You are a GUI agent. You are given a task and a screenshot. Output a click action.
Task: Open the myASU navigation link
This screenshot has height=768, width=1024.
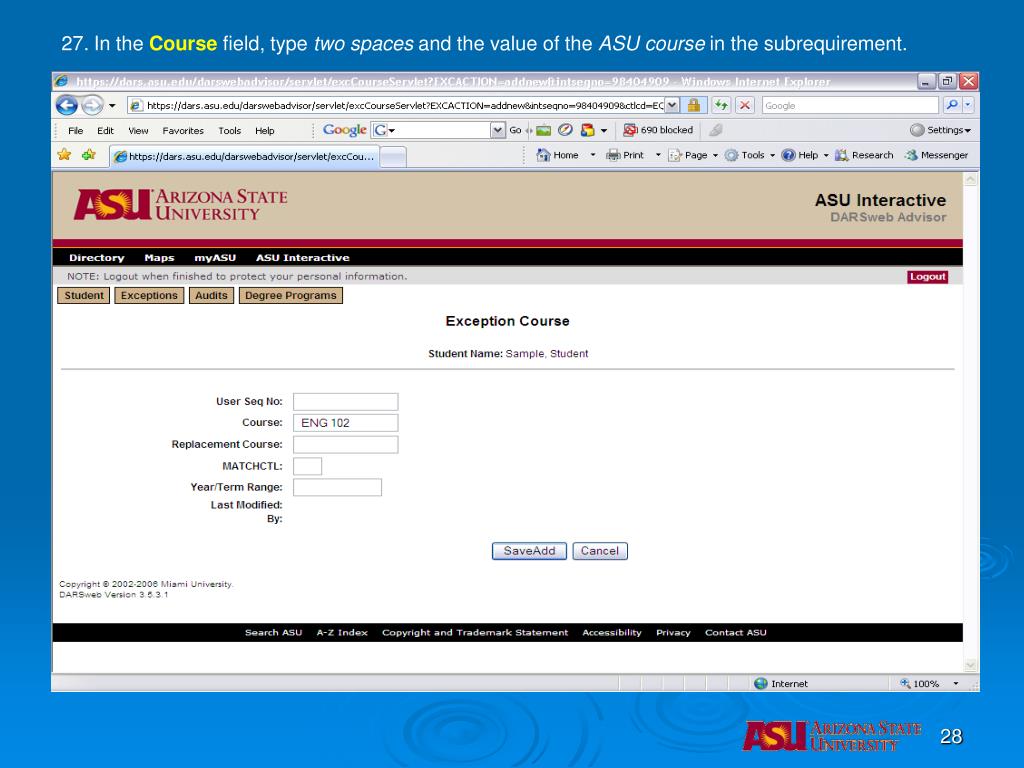coord(215,257)
